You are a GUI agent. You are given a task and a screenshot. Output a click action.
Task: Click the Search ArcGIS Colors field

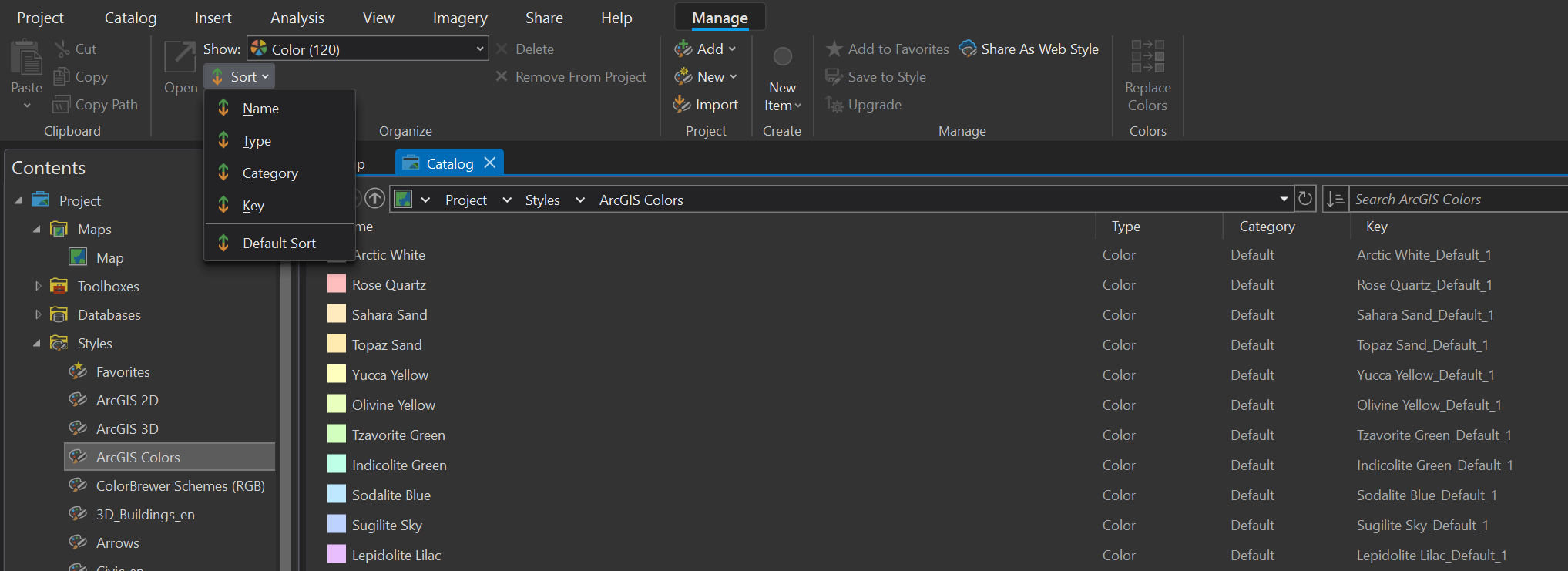tap(1459, 199)
